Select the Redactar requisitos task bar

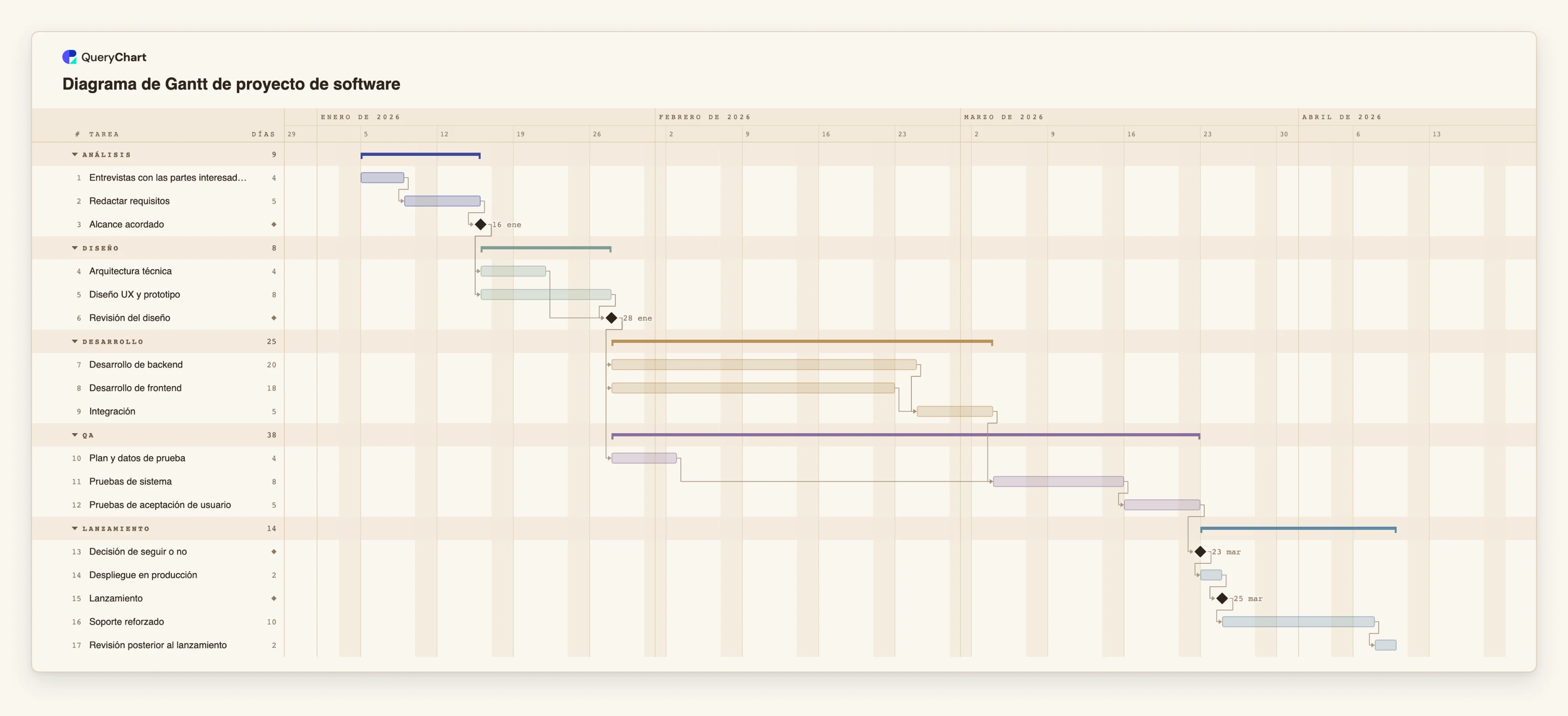click(x=443, y=201)
